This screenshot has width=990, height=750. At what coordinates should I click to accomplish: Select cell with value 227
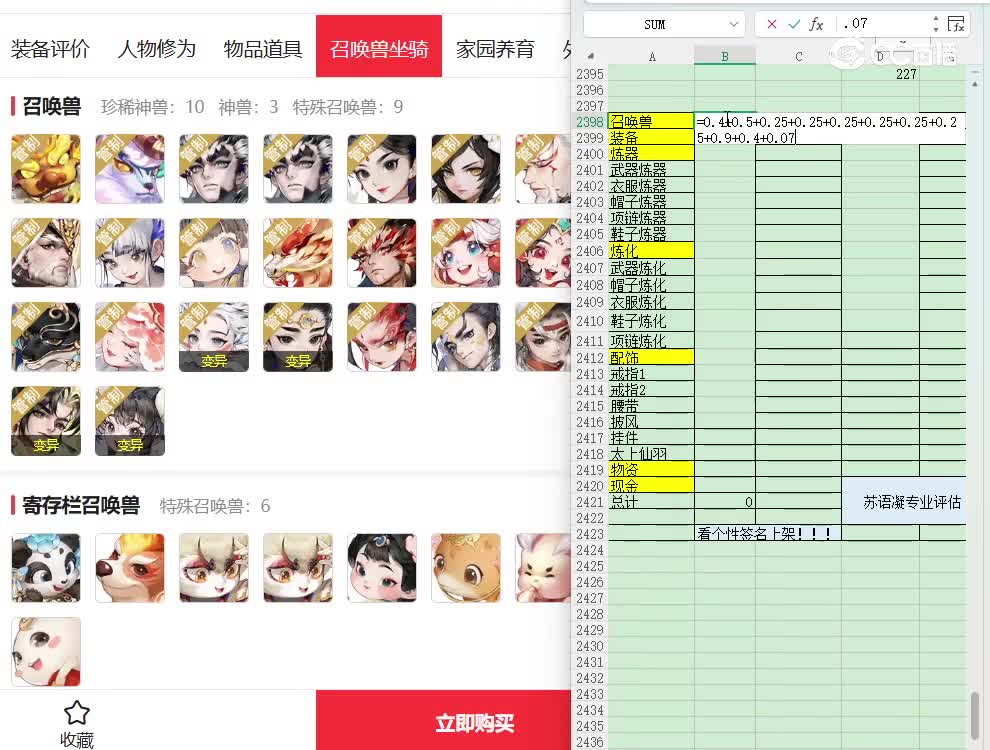[880, 74]
